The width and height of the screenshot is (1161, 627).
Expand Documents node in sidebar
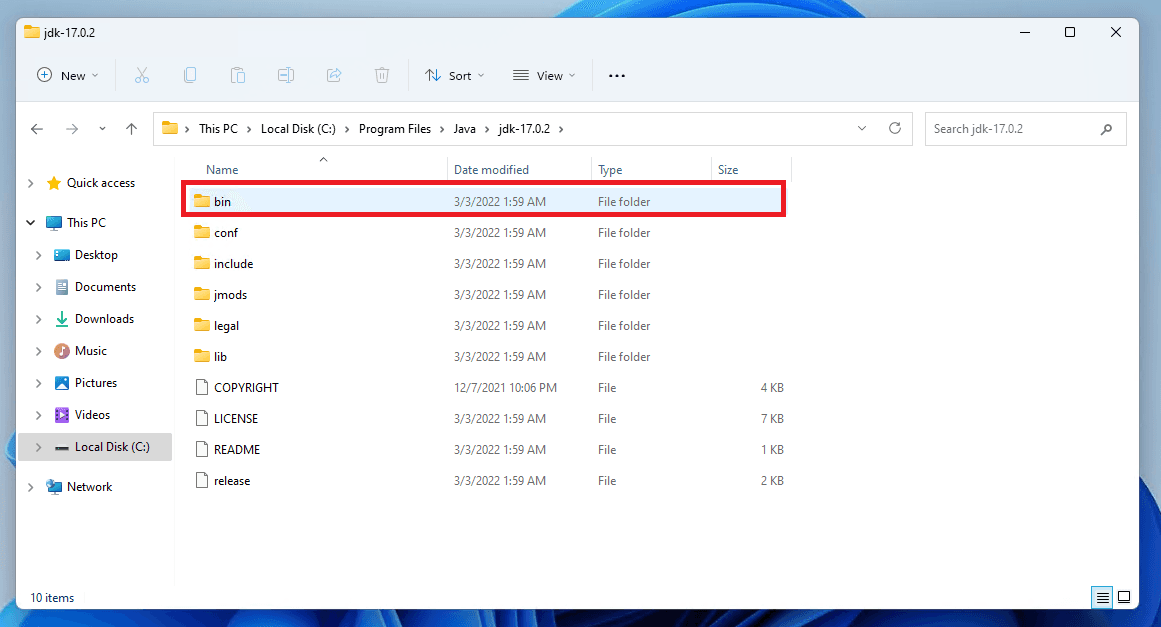click(x=39, y=286)
